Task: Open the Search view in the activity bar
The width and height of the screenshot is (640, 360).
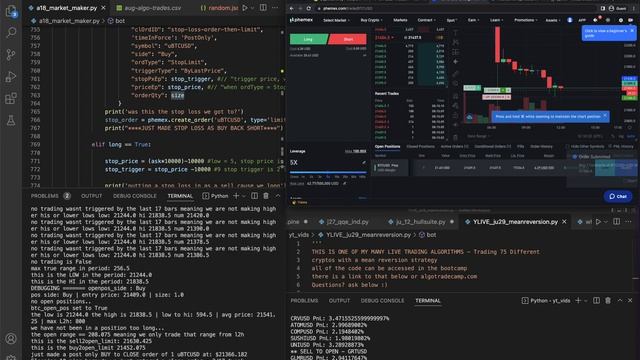Action: [11, 33]
